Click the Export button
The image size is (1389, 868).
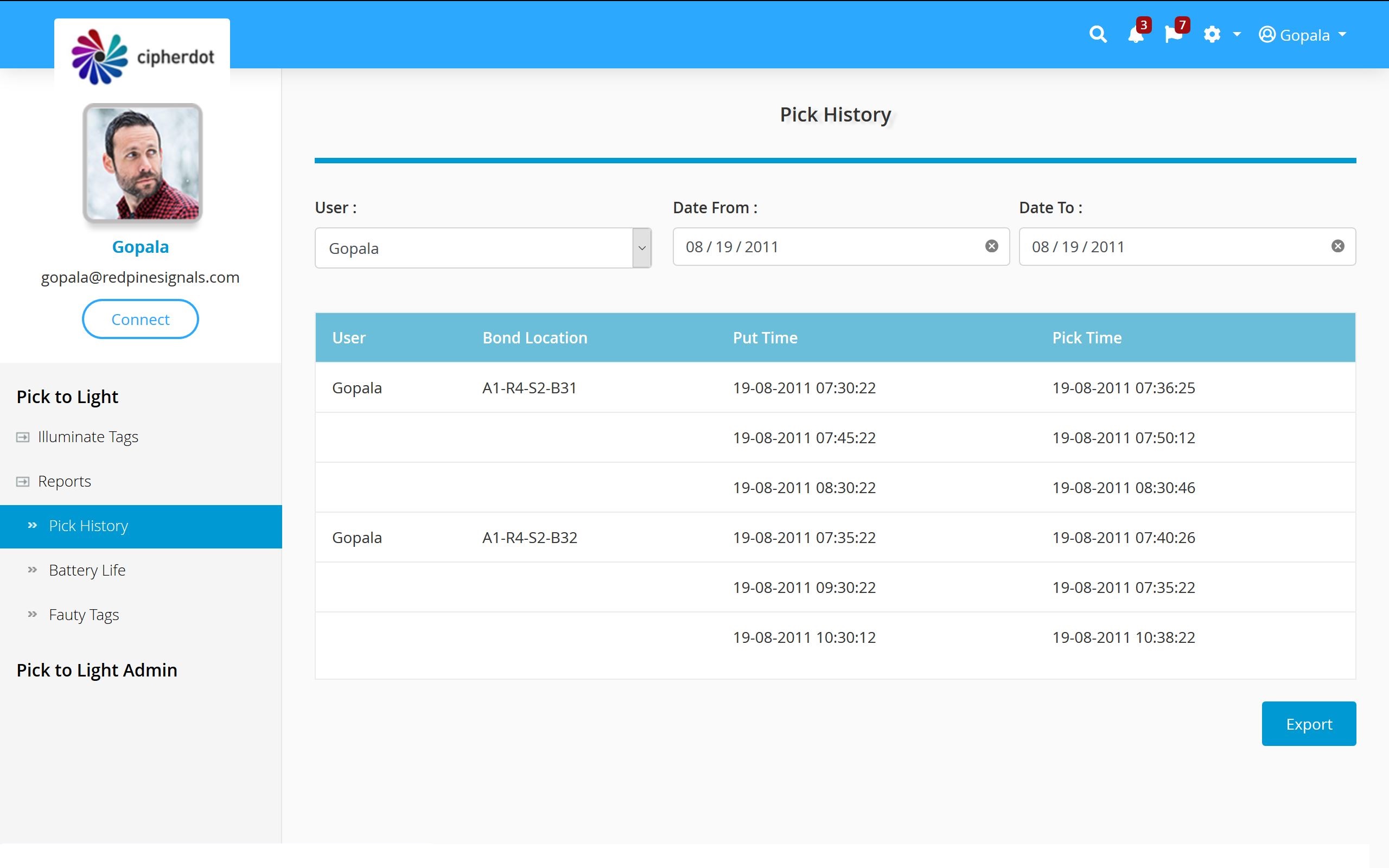(x=1308, y=724)
